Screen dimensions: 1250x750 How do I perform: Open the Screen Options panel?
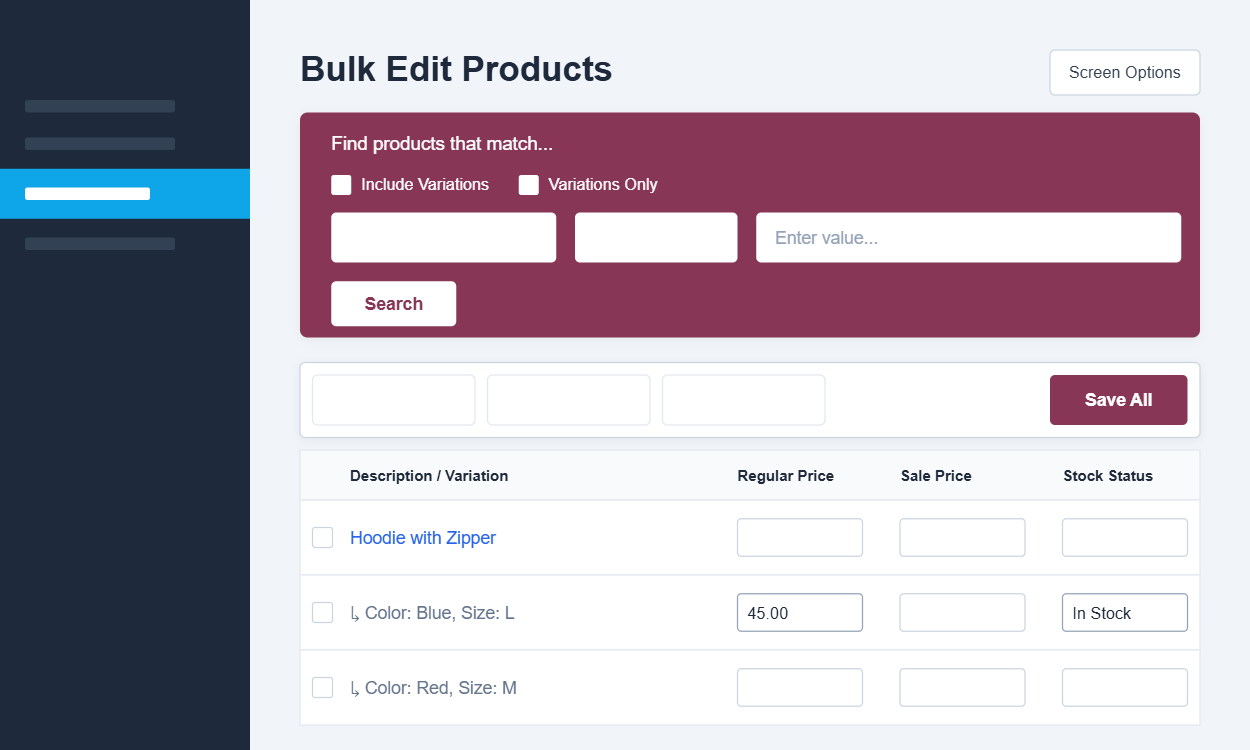click(1124, 73)
